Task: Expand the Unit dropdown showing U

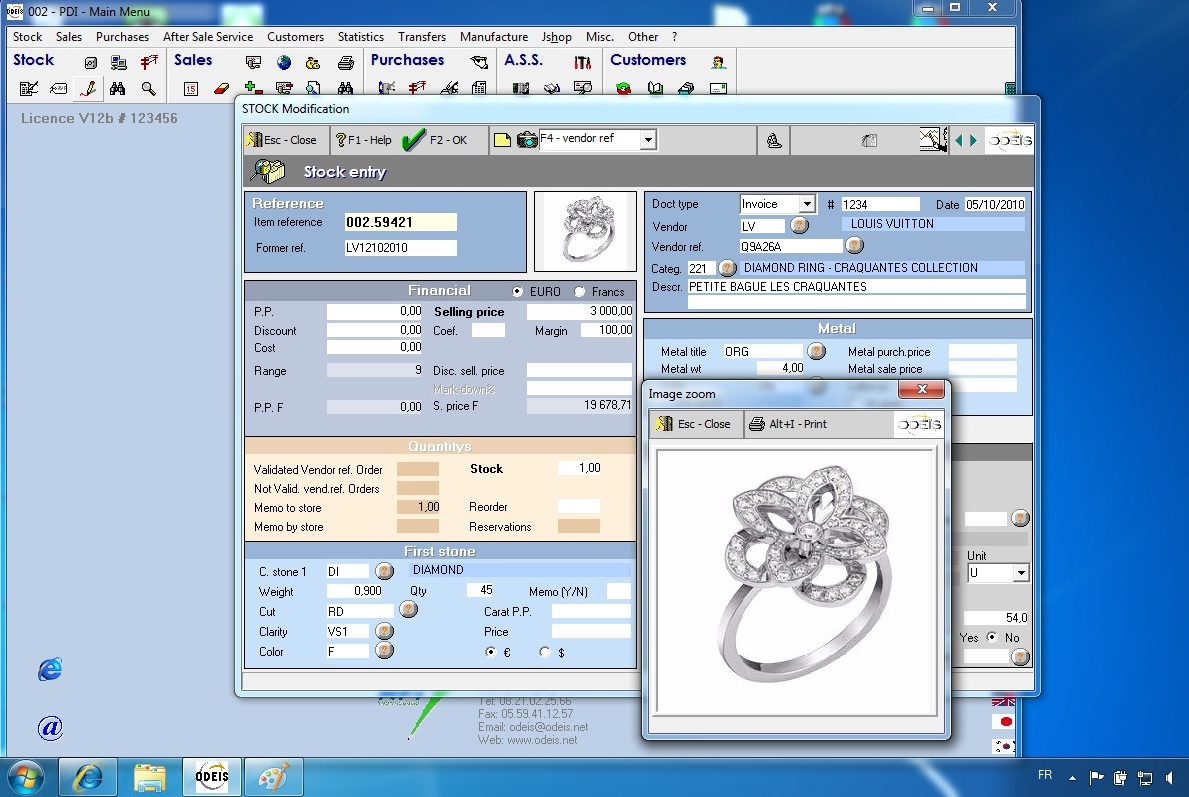Action: 1020,574
